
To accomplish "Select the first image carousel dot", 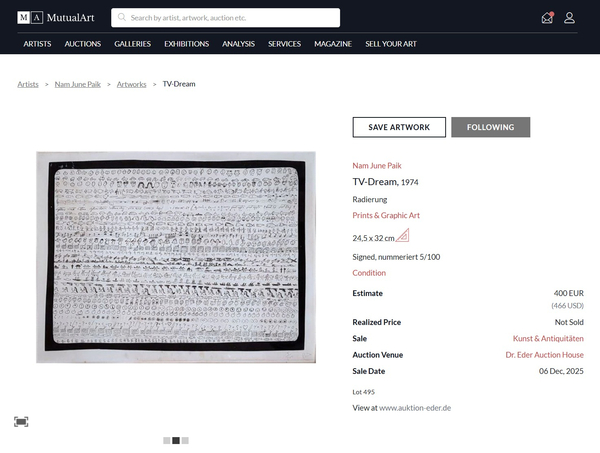I will (167, 440).
